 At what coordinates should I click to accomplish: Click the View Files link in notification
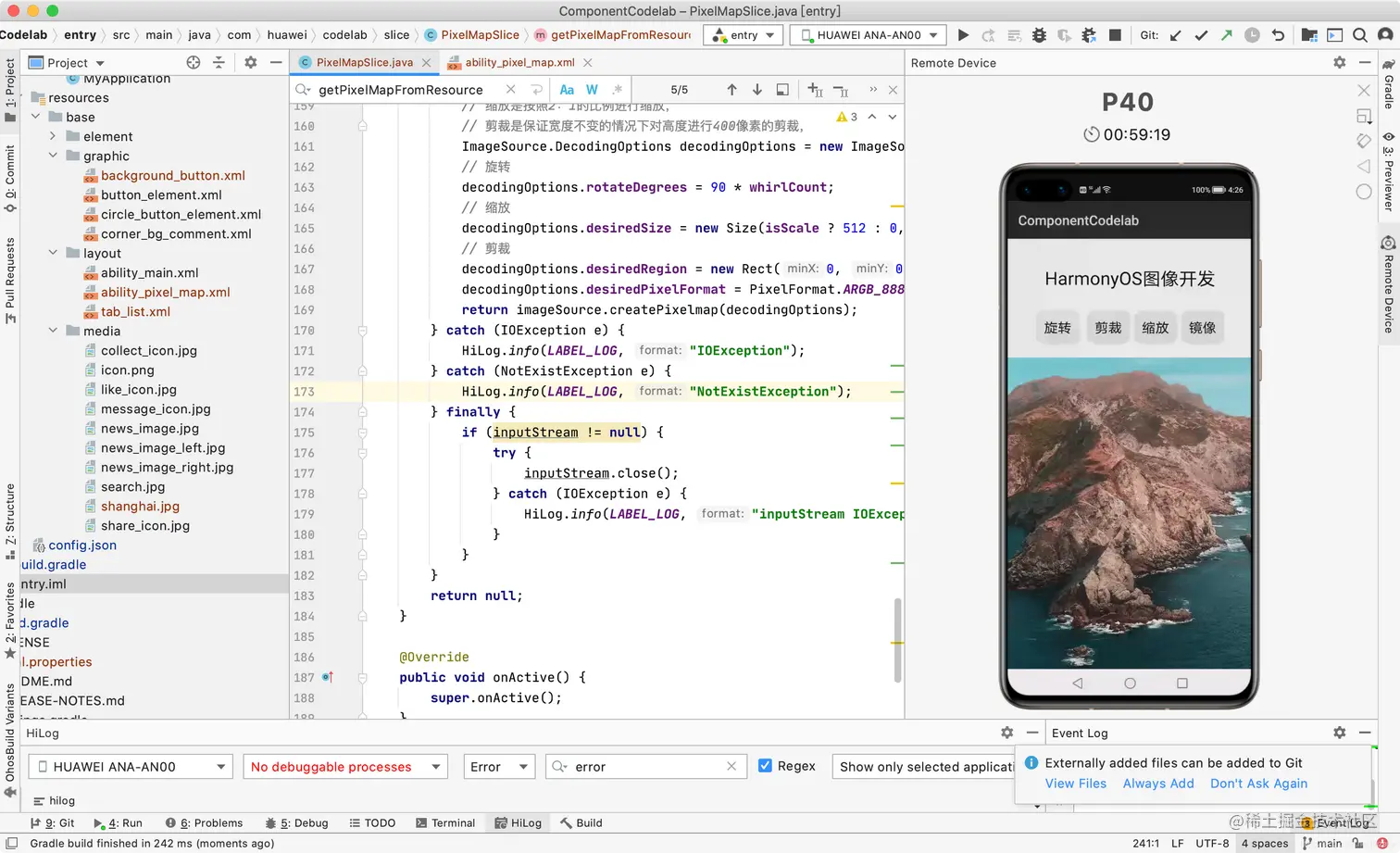(1075, 784)
